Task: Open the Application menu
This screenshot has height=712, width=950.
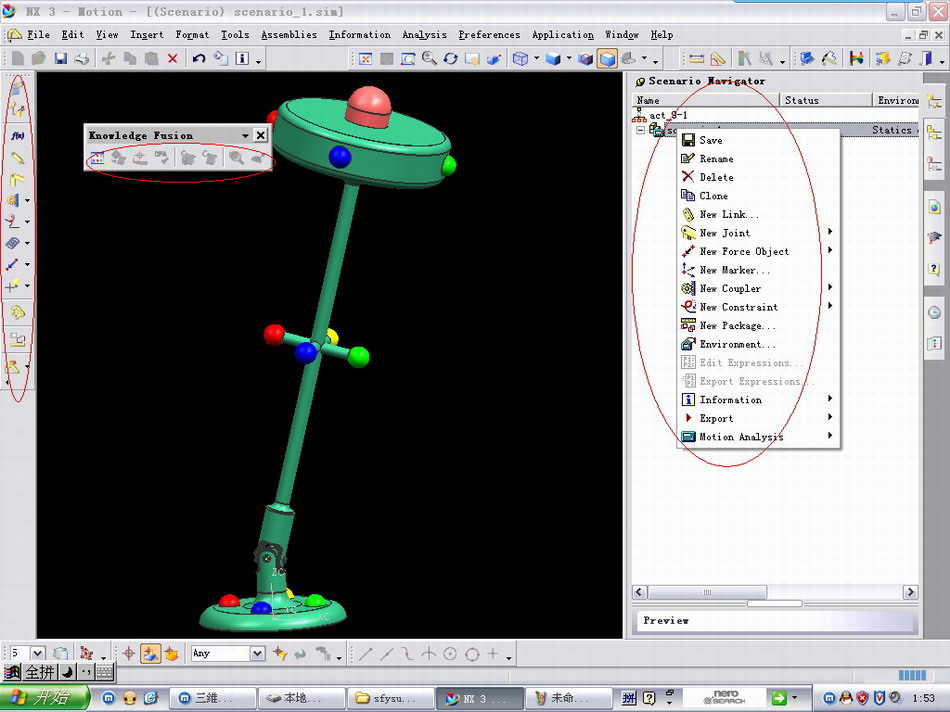Action: 563,35
